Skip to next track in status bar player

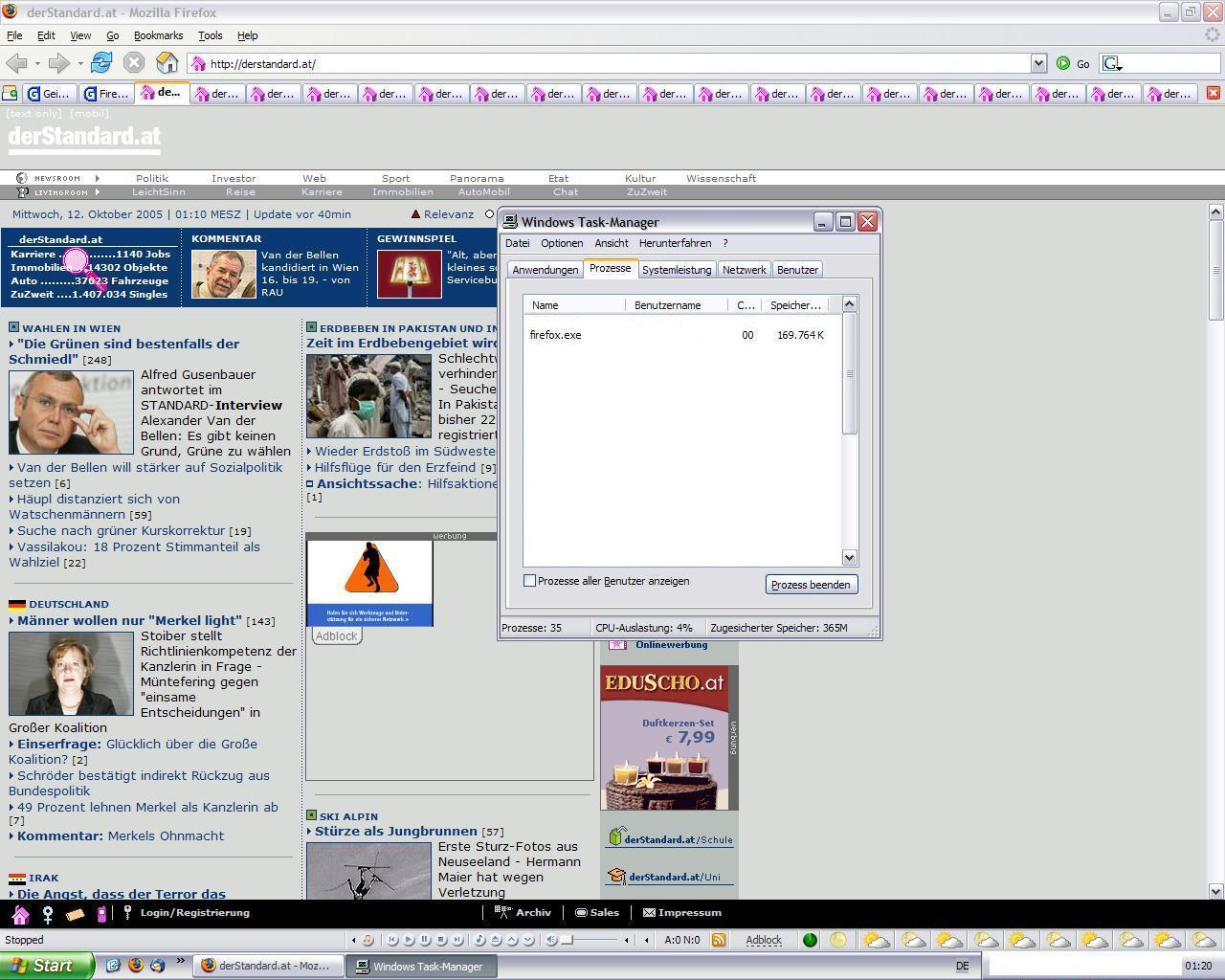pos(457,940)
